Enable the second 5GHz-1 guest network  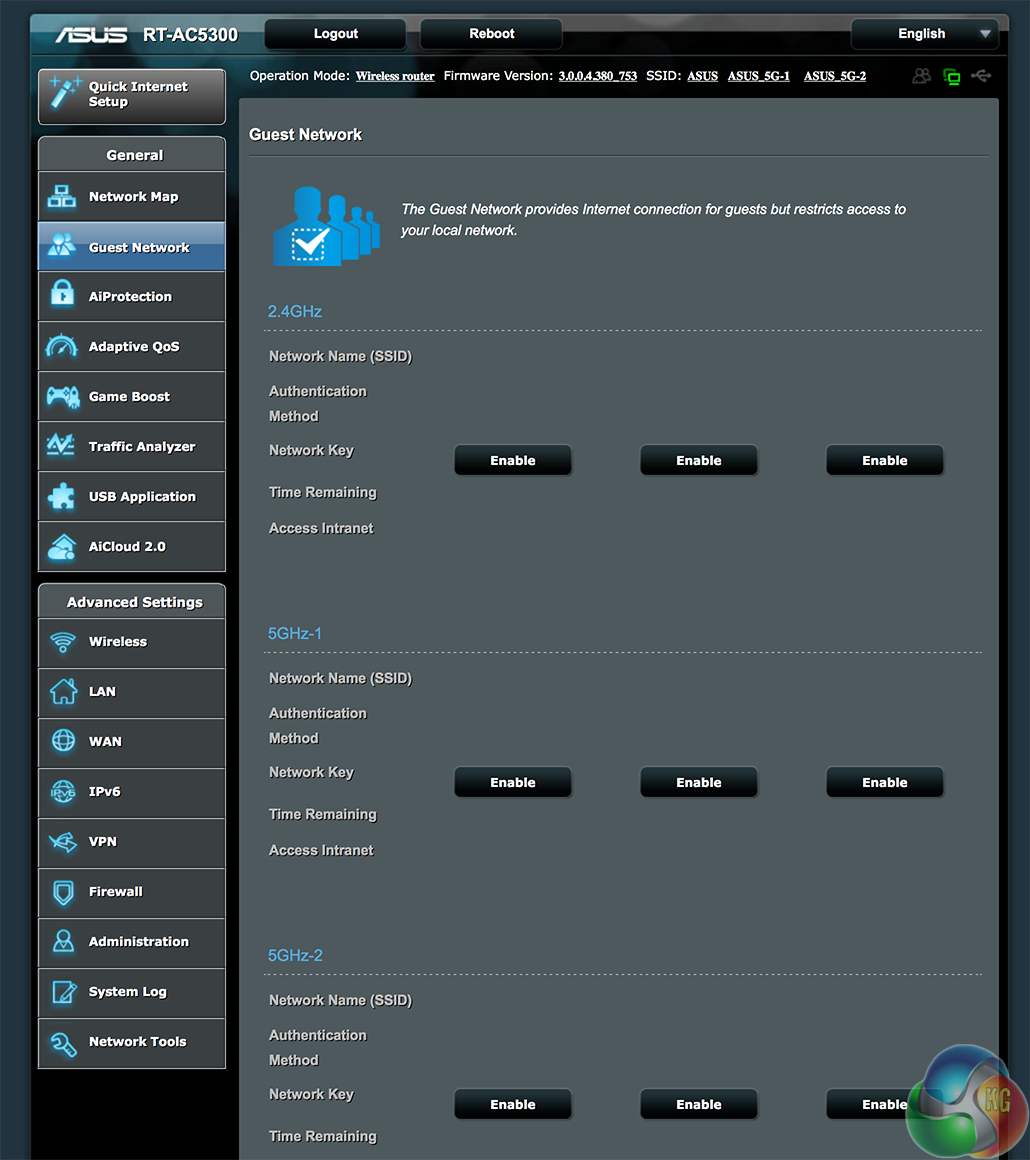coord(699,782)
